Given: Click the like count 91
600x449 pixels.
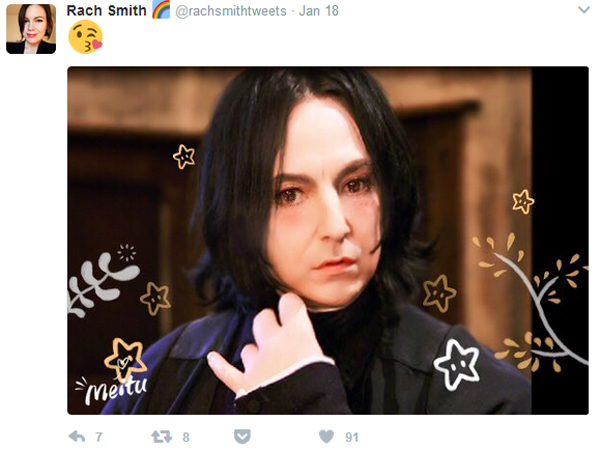Looking at the screenshot, I should (x=352, y=437).
